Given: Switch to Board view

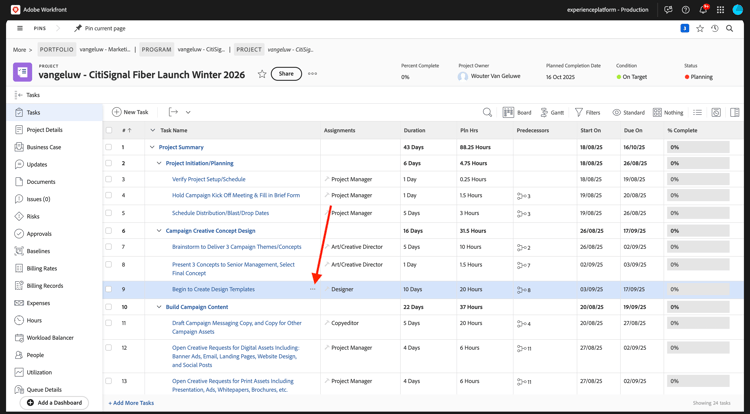Looking at the screenshot, I should [517, 113].
